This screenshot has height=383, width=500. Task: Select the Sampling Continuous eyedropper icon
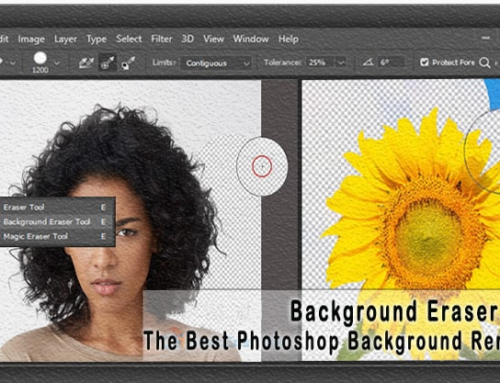click(86, 62)
